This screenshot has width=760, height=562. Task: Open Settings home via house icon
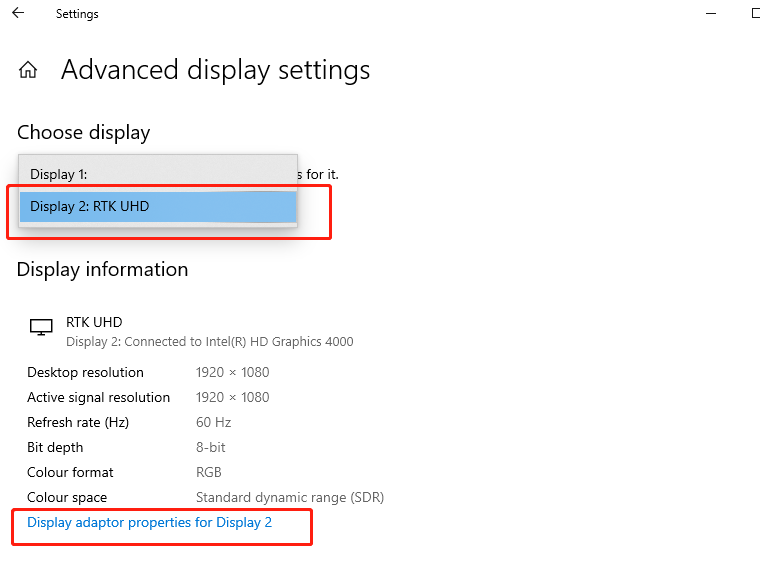28,70
